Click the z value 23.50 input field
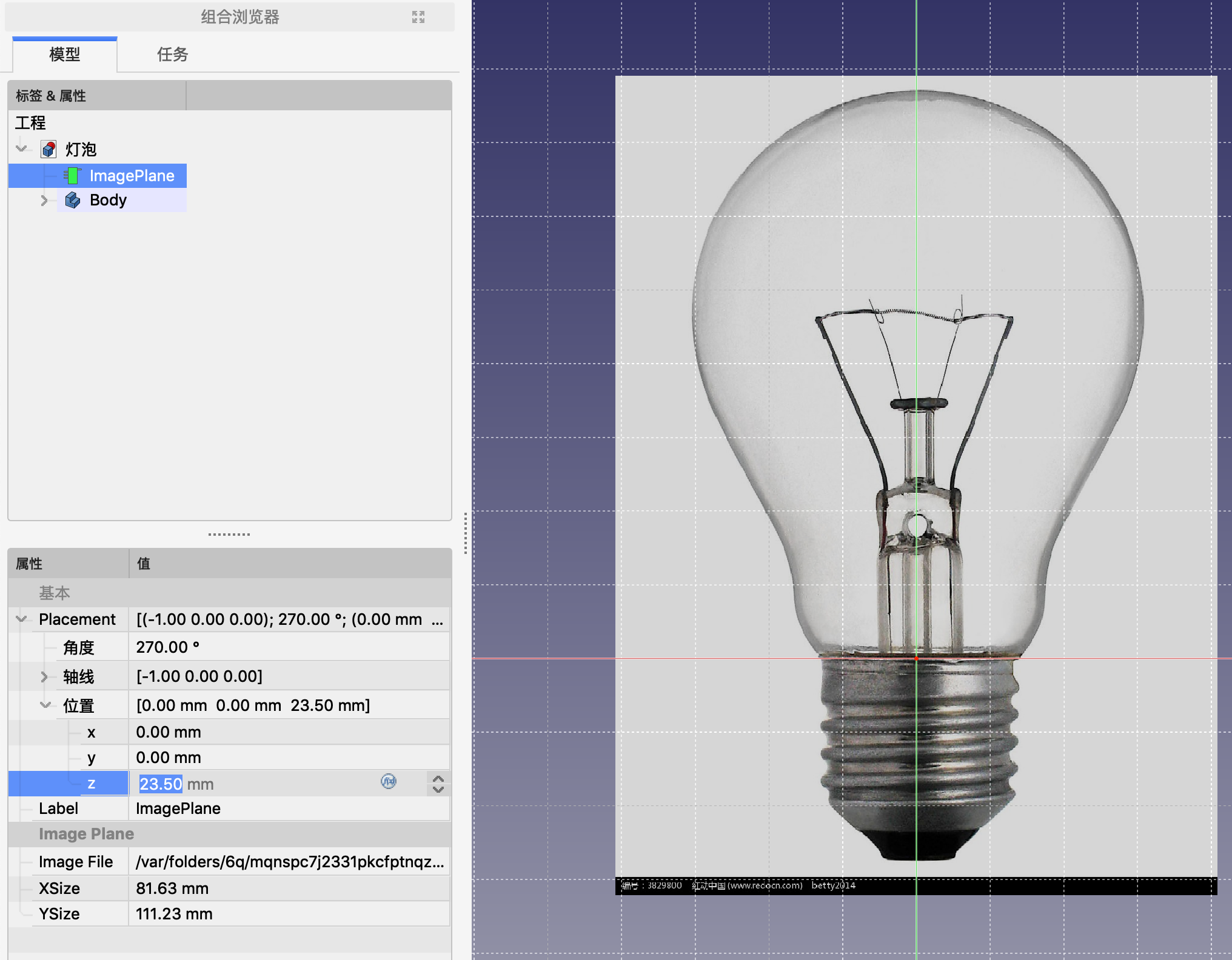Image resolution: width=1232 pixels, height=960 pixels. [x=161, y=784]
